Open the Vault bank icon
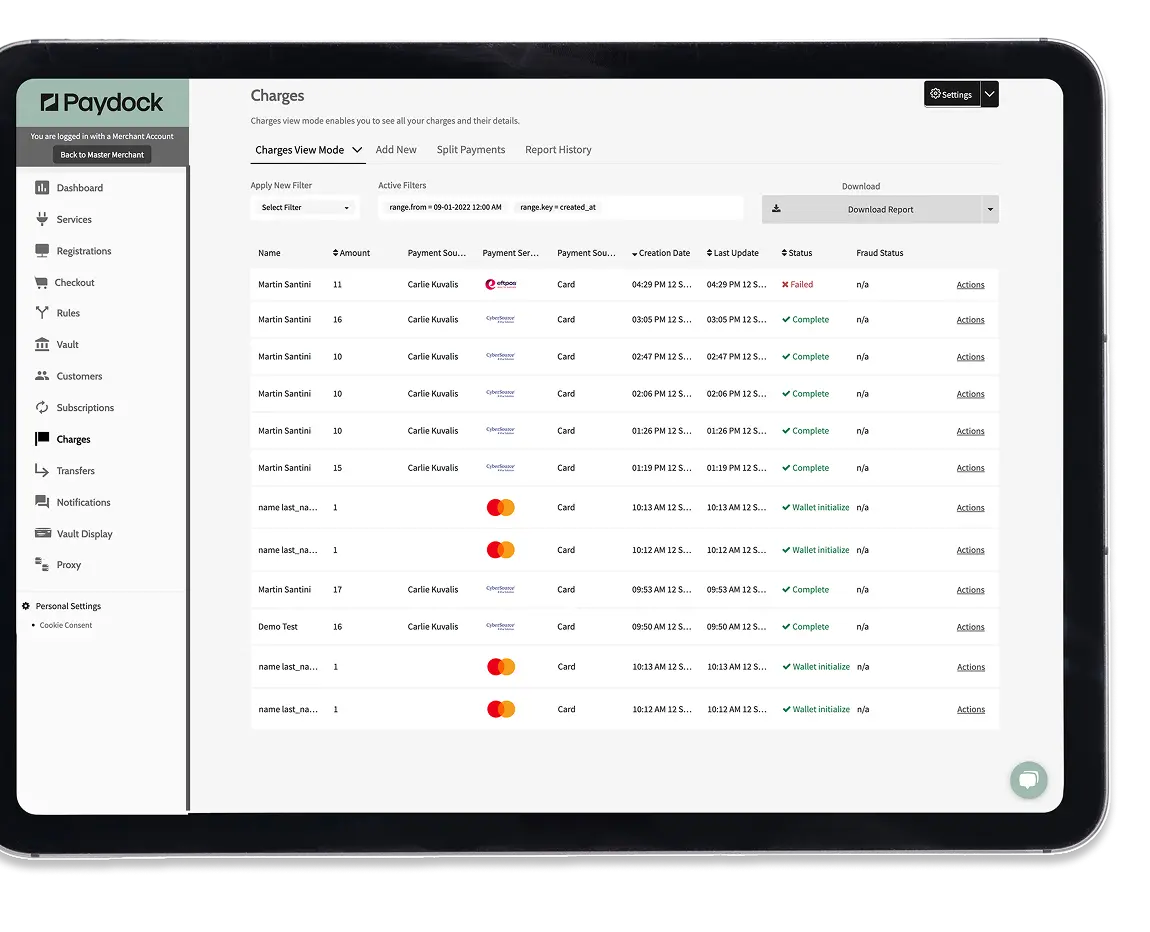1150x932 pixels. click(x=42, y=344)
